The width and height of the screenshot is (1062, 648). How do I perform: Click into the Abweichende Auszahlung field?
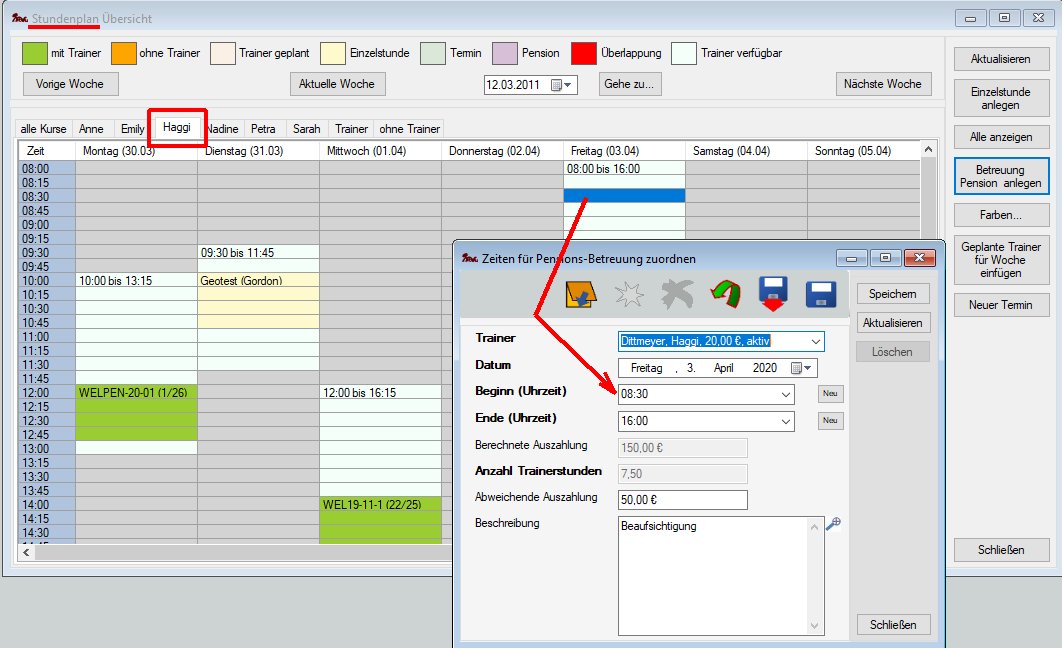(x=683, y=500)
